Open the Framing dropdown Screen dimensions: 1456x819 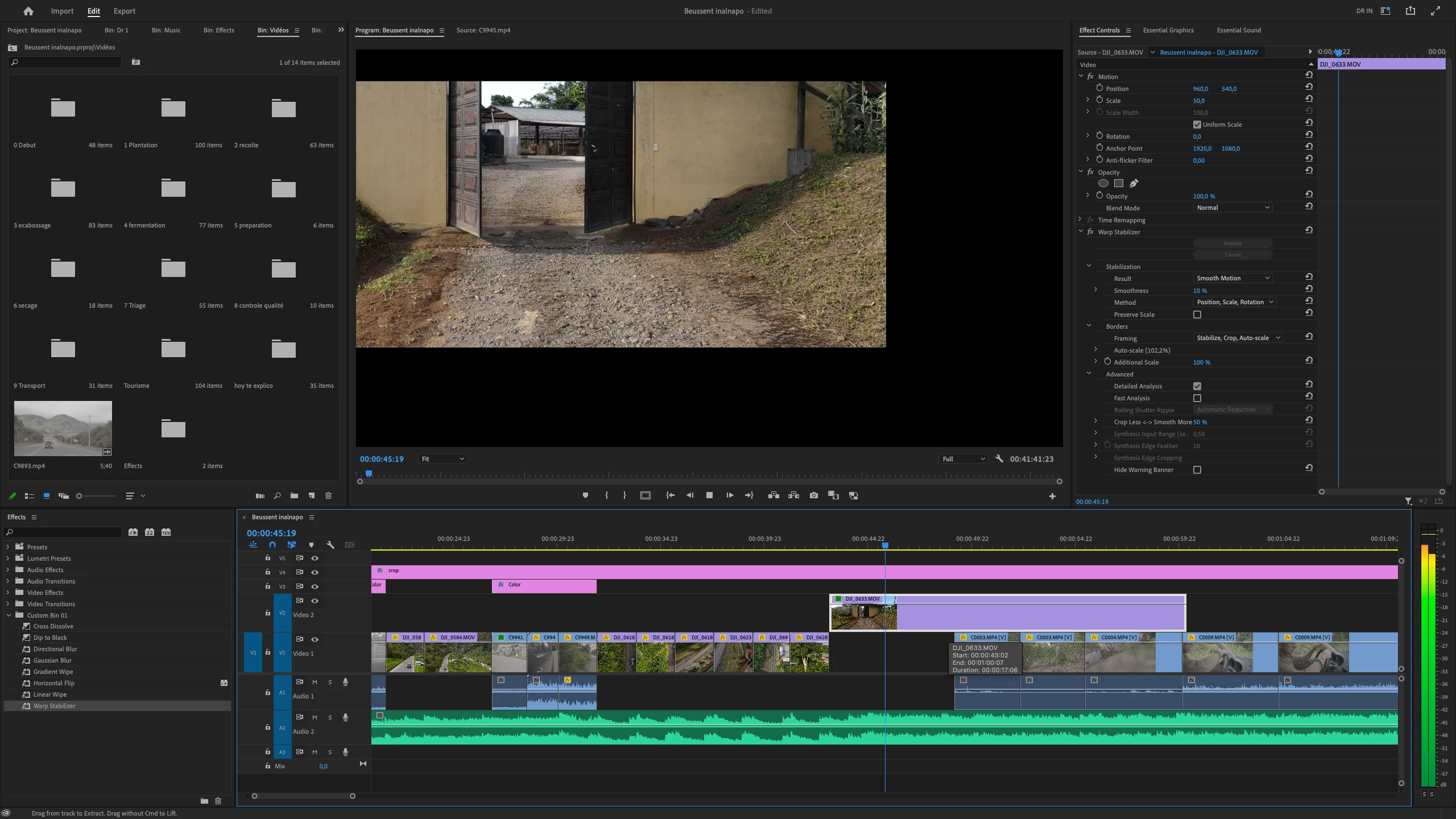pyautogui.click(x=1238, y=338)
